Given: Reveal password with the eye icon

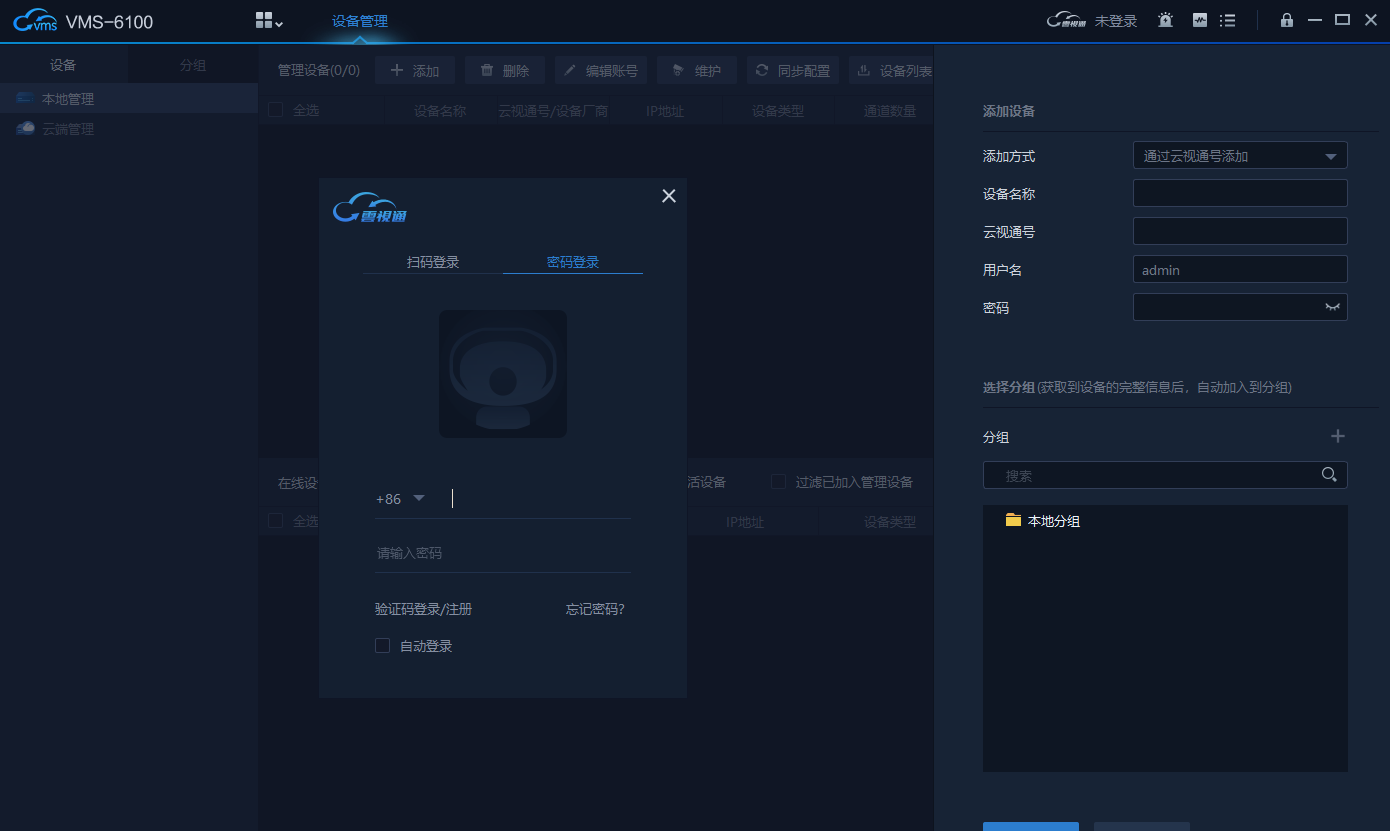Looking at the screenshot, I should [x=1332, y=307].
